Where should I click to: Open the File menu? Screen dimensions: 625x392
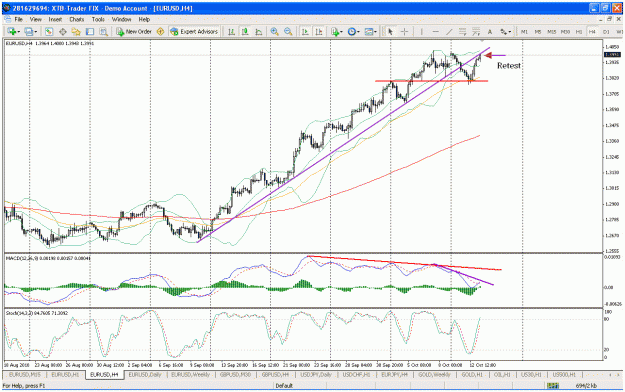[19, 19]
